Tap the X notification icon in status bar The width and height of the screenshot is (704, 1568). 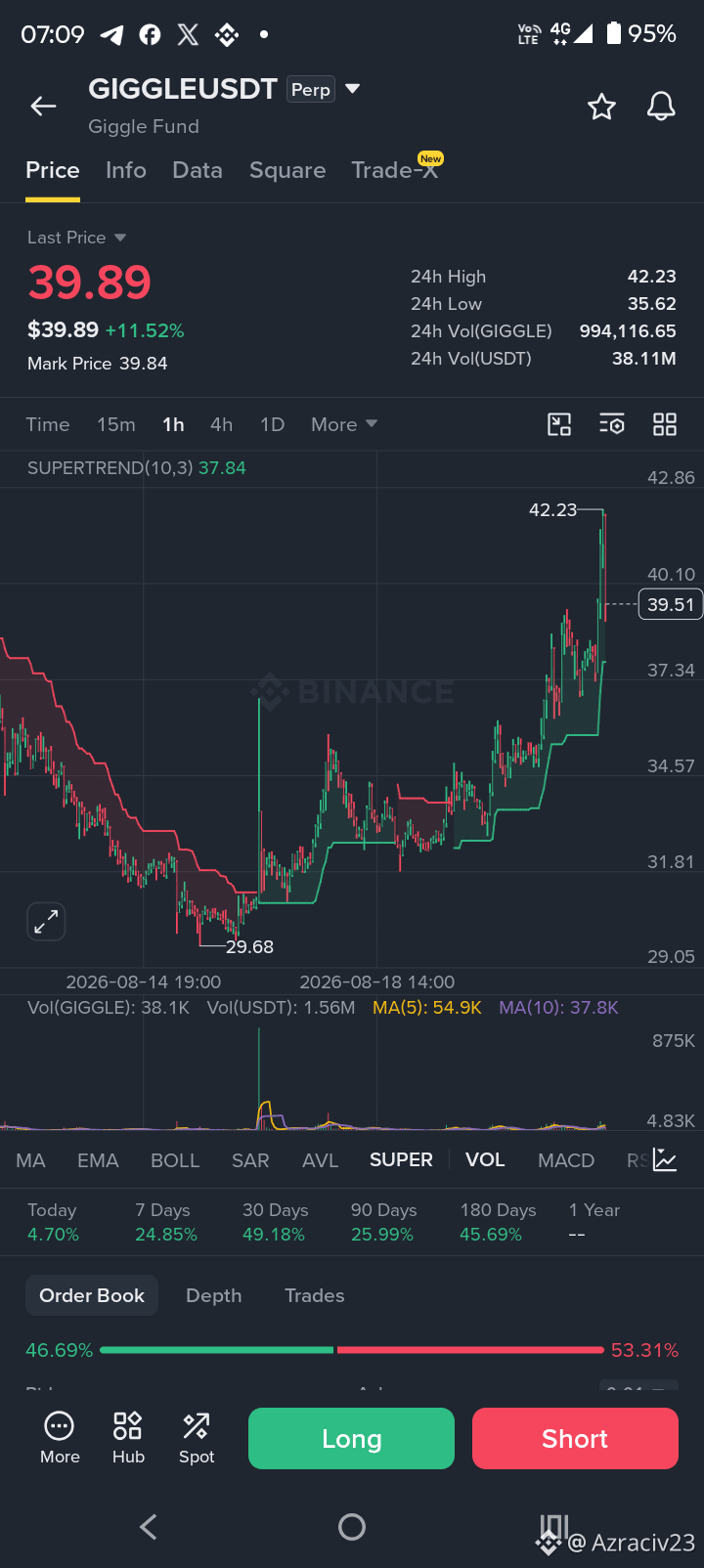[188, 35]
